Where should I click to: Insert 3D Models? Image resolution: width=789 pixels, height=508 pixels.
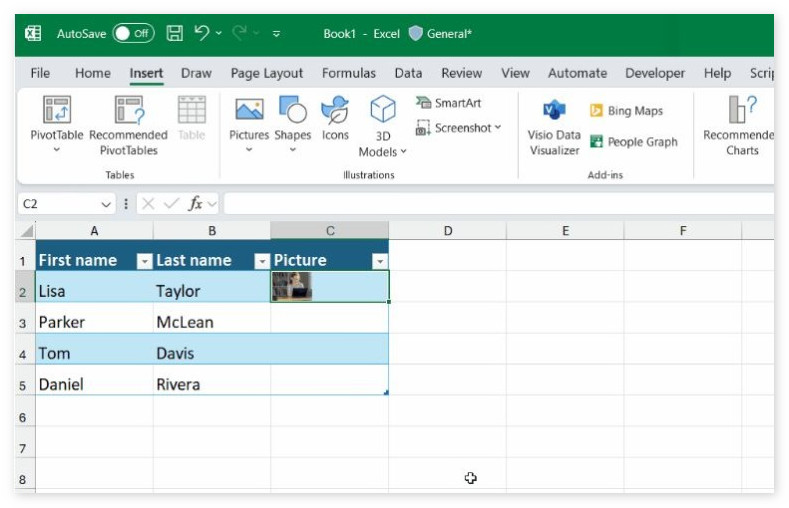pyautogui.click(x=383, y=110)
